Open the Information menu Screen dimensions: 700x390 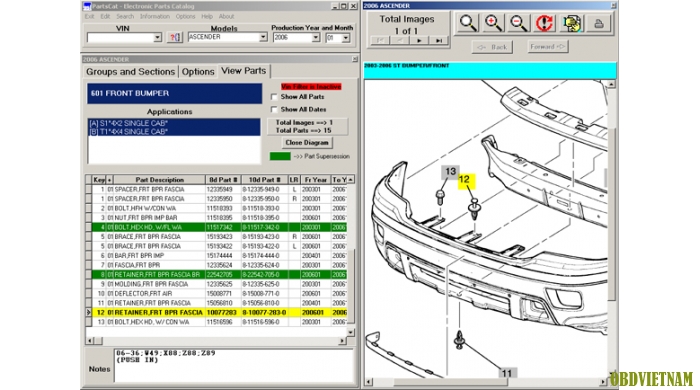tap(154, 17)
